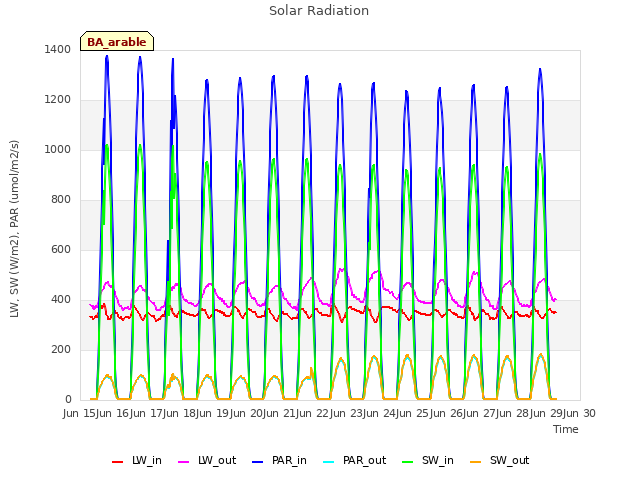640x480 pixels.
Task: Click the Jun 16 SW_in green peak
Action: pyautogui.click(x=140, y=145)
